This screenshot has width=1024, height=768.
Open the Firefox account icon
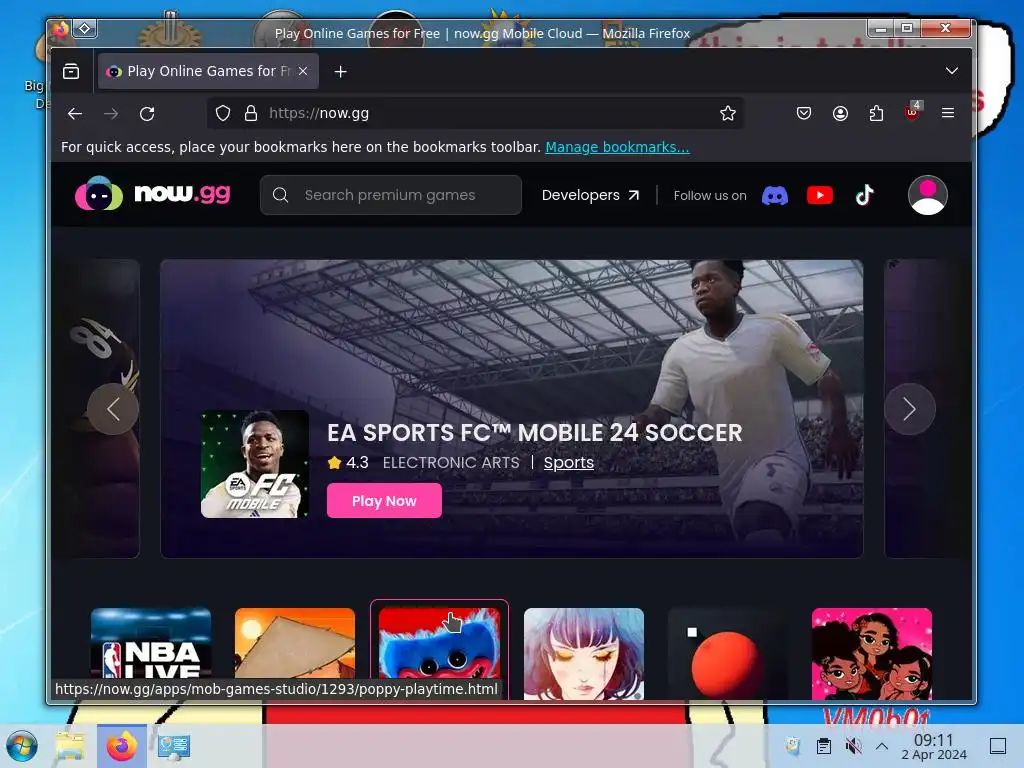840,114
